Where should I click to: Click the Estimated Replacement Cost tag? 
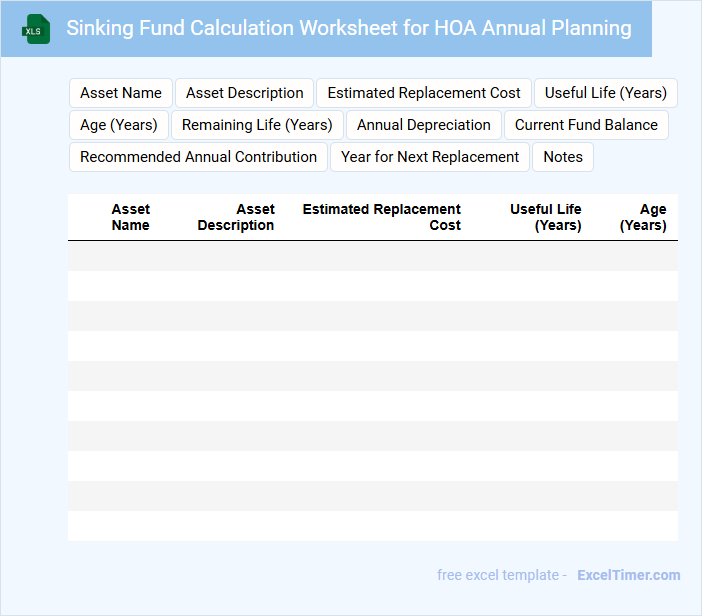pyautogui.click(x=424, y=93)
